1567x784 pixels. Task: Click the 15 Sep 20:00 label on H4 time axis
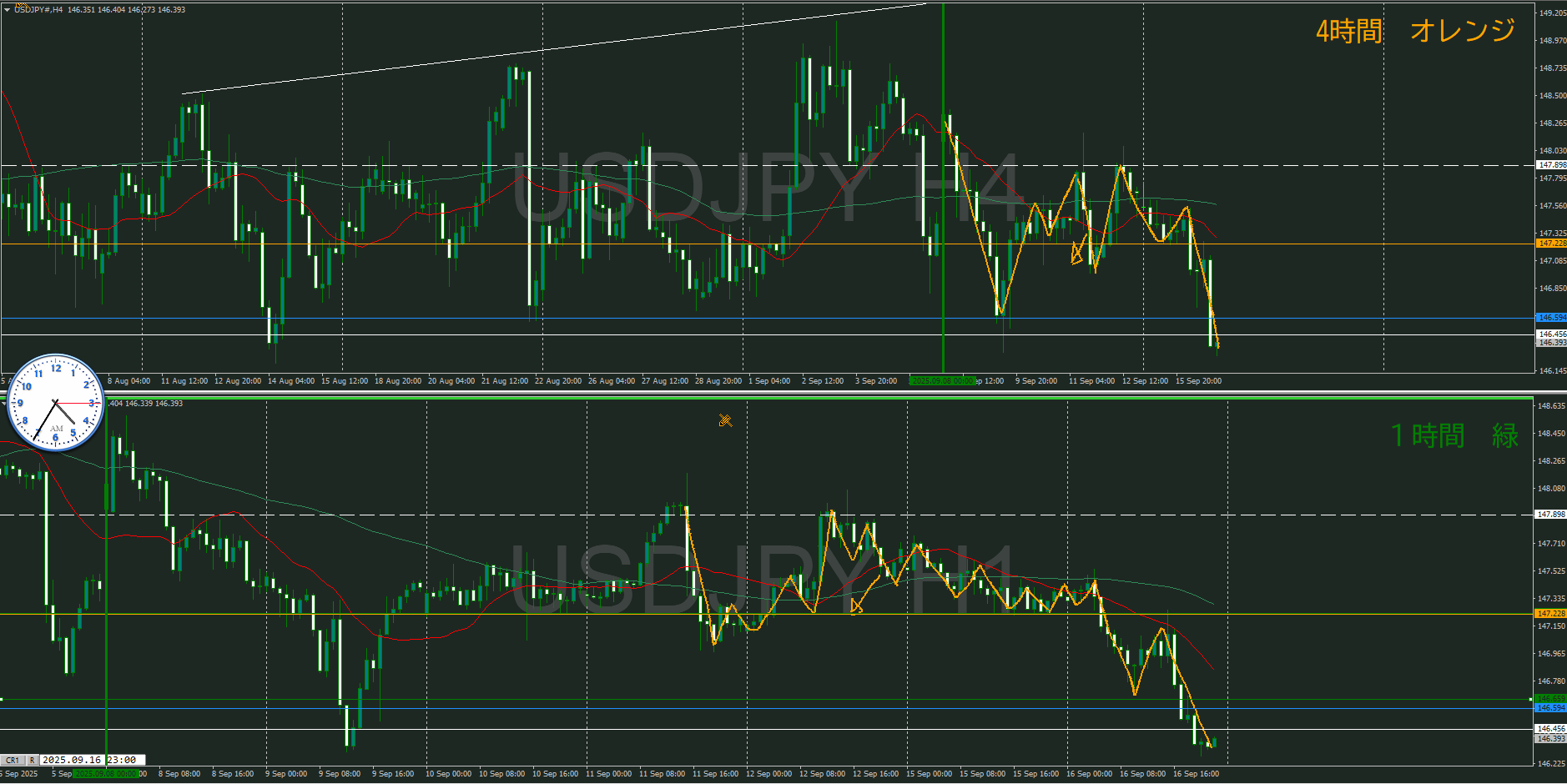[1198, 381]
